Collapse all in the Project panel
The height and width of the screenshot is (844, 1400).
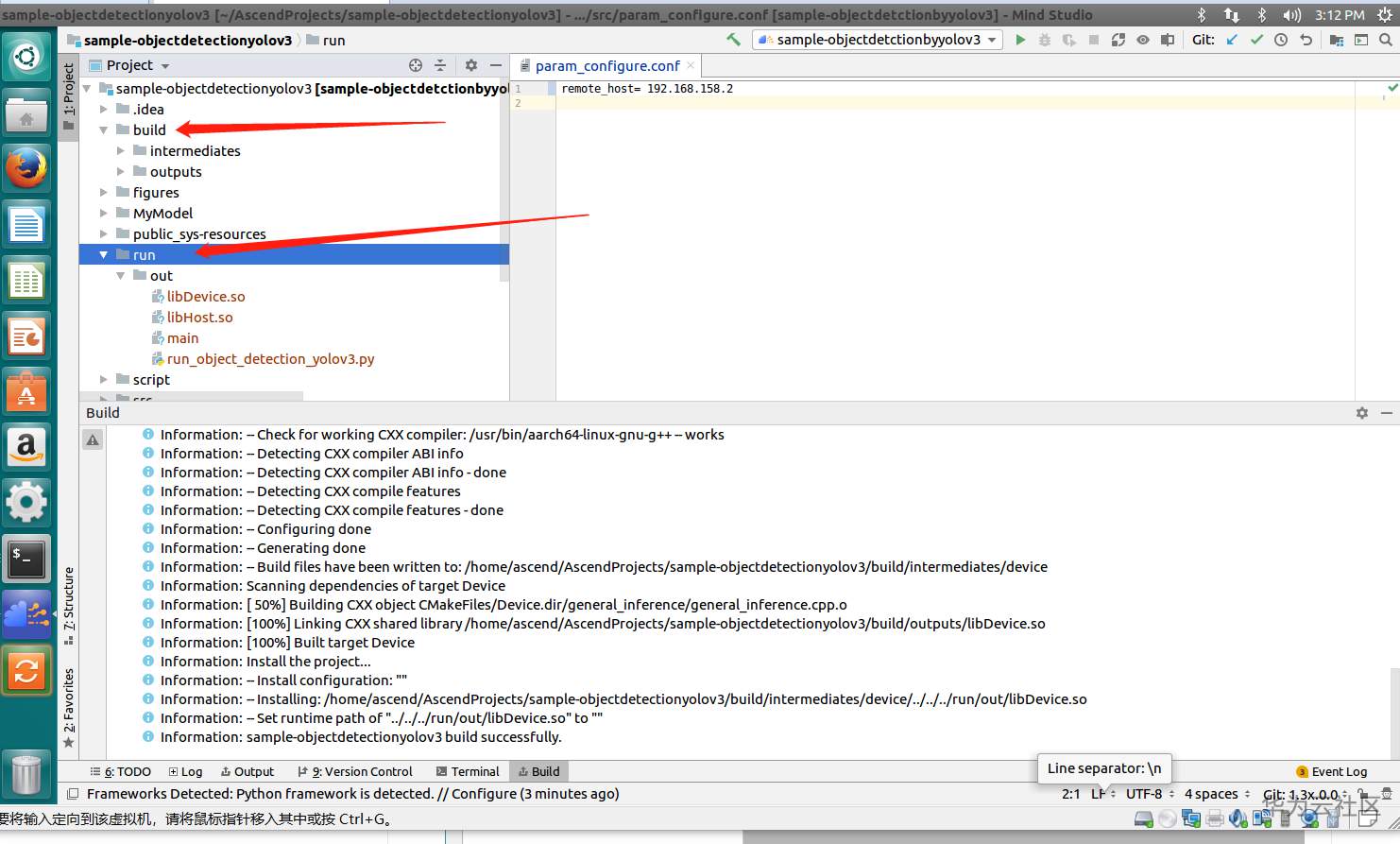pos(440,65)
